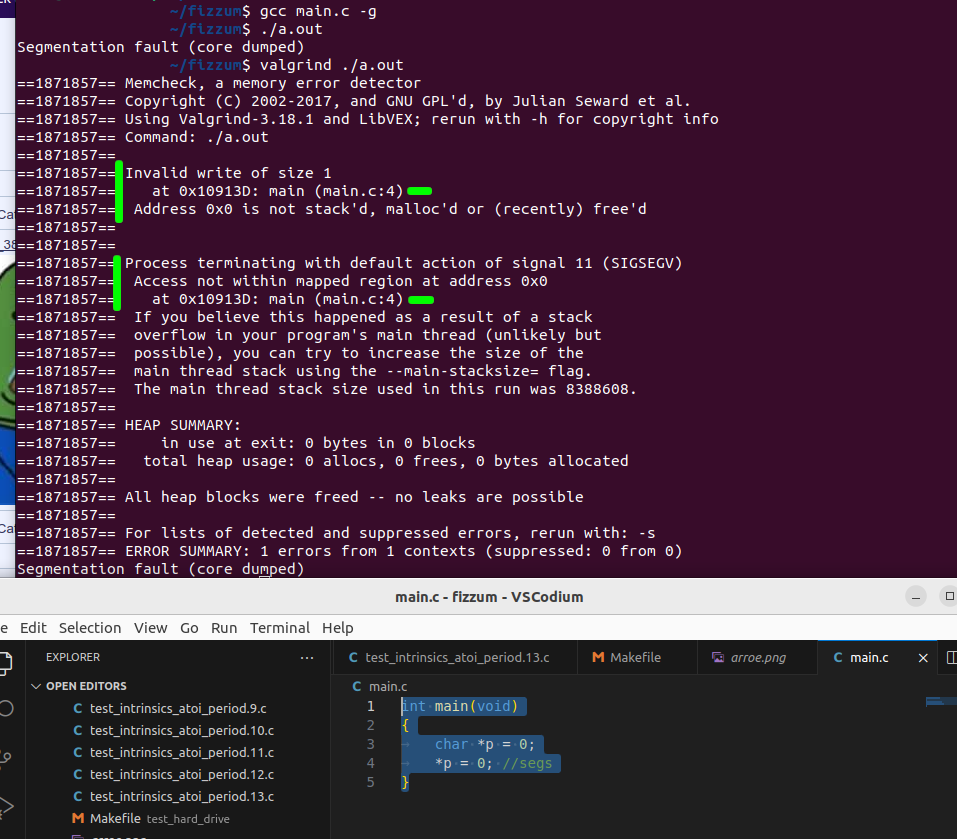Screen dimensions: 957x839
Task: Minimize the VSCodium window
Action: coord(915,596)
